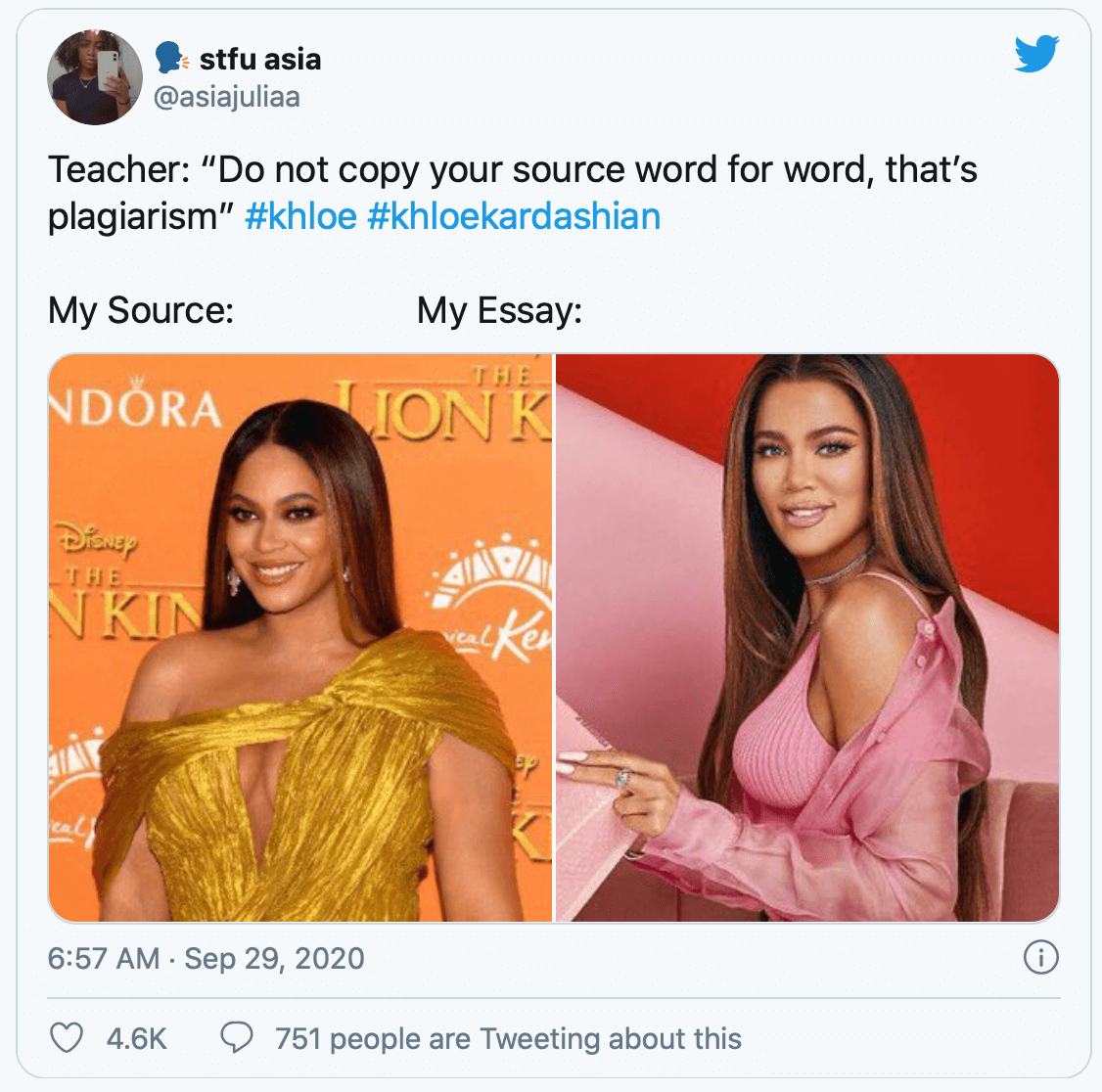Click the speech bubble reply icon
The height and width of the screenshot is (1092, 1102).
[x=237, y=1037]
